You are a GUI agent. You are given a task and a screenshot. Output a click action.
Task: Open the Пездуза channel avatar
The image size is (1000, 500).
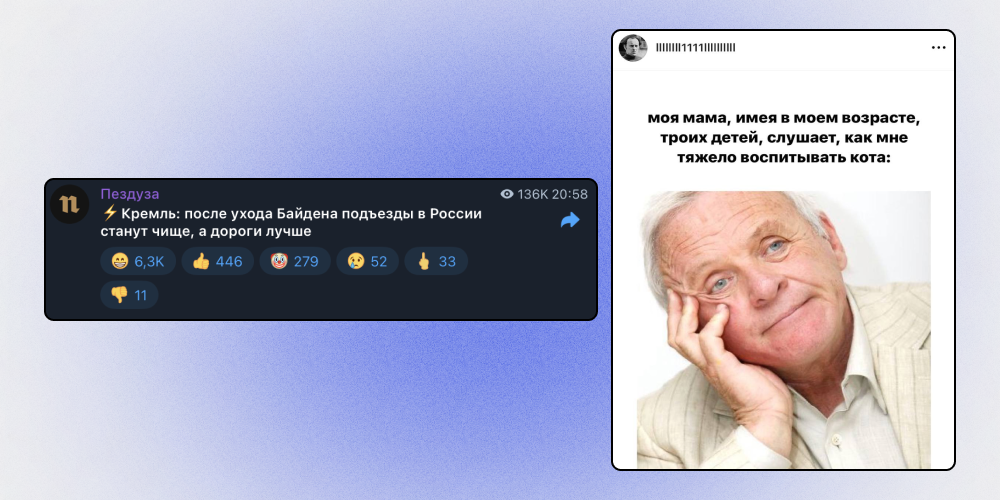(69, 204)
